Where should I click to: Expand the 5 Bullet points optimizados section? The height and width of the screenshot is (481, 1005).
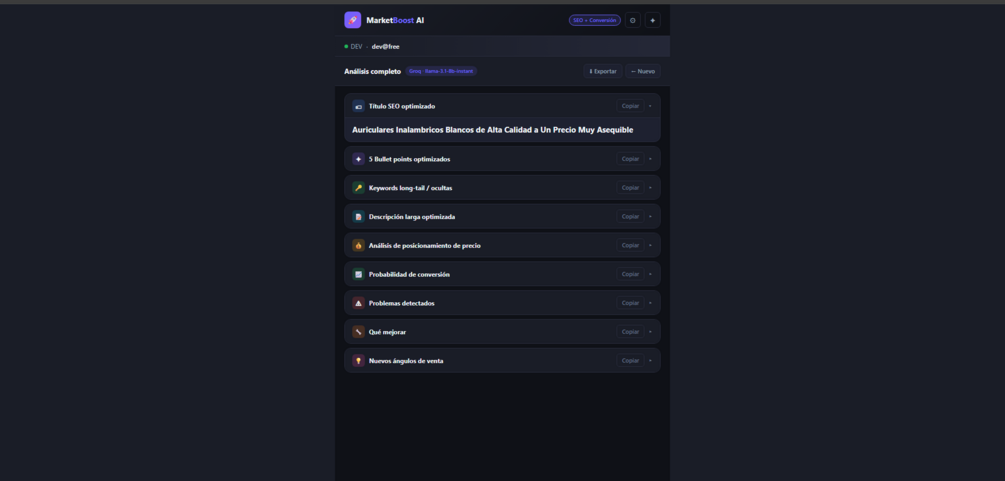click(650, 159)
